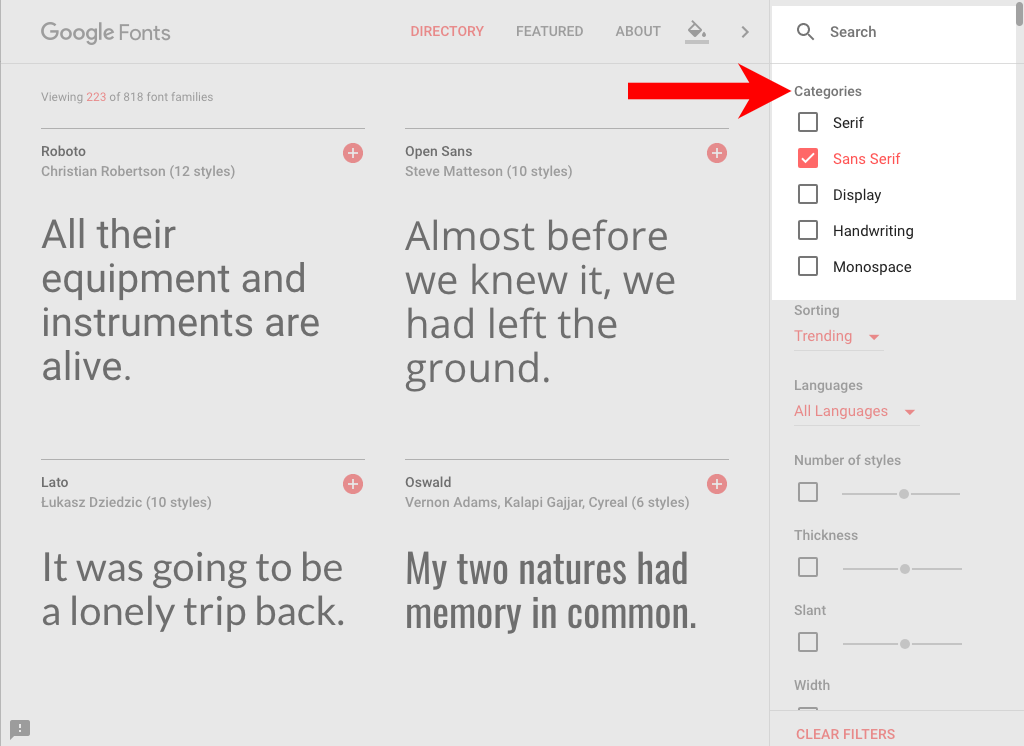
Task: Click 'Christian Robertson (12 styles)' text
Action: tap(138, 171)
